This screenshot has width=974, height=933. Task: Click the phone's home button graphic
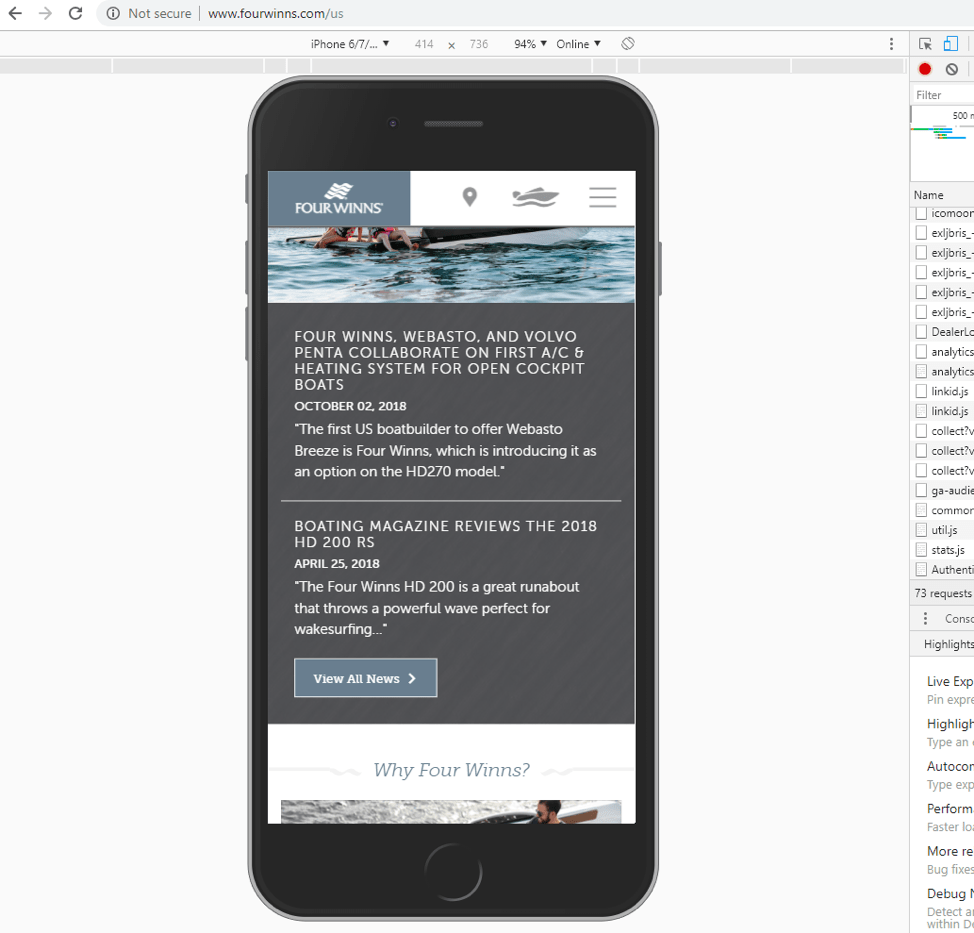tap(453, 872)
